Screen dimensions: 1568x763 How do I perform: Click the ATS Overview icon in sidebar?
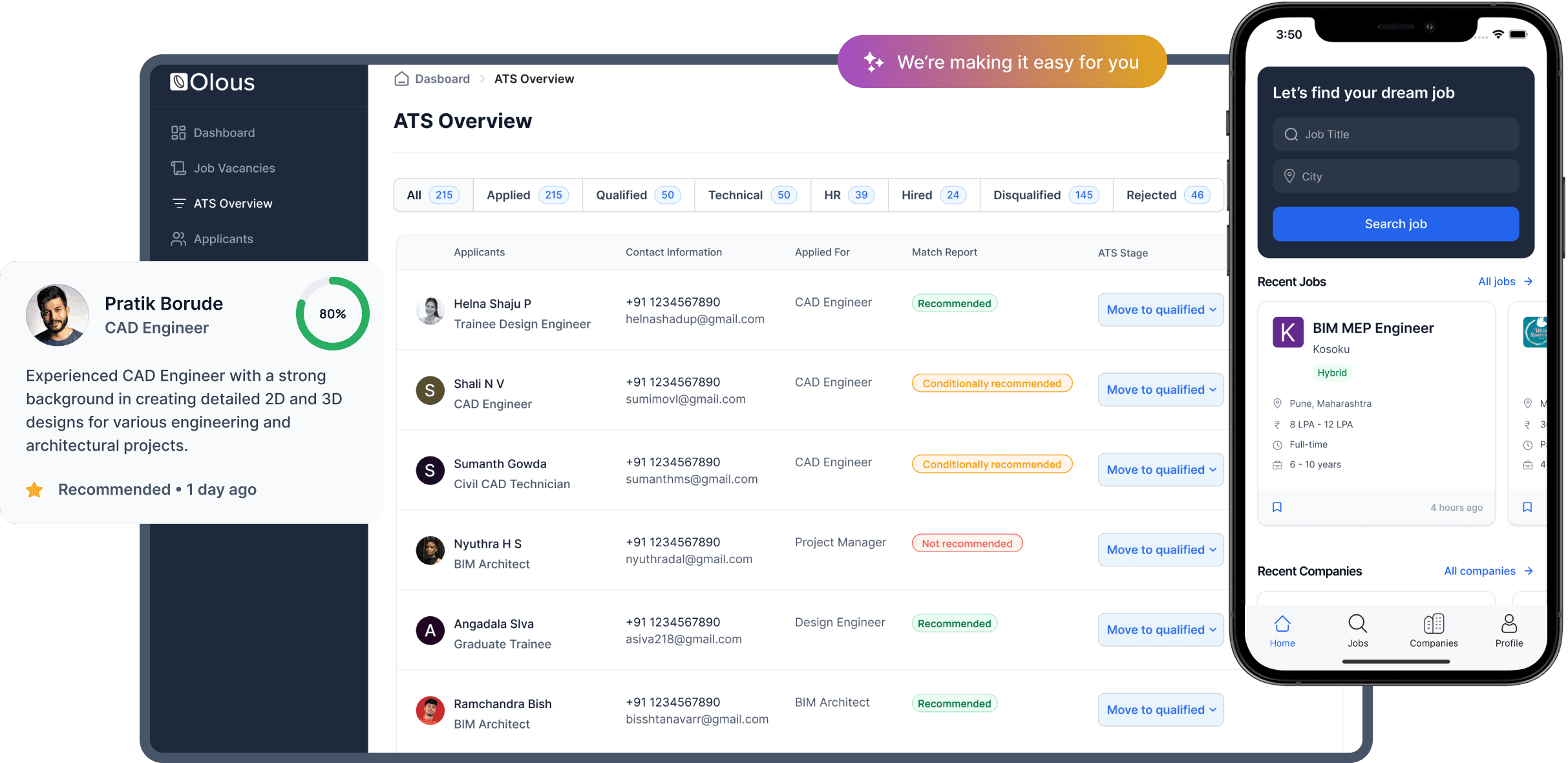click(179, 203)
